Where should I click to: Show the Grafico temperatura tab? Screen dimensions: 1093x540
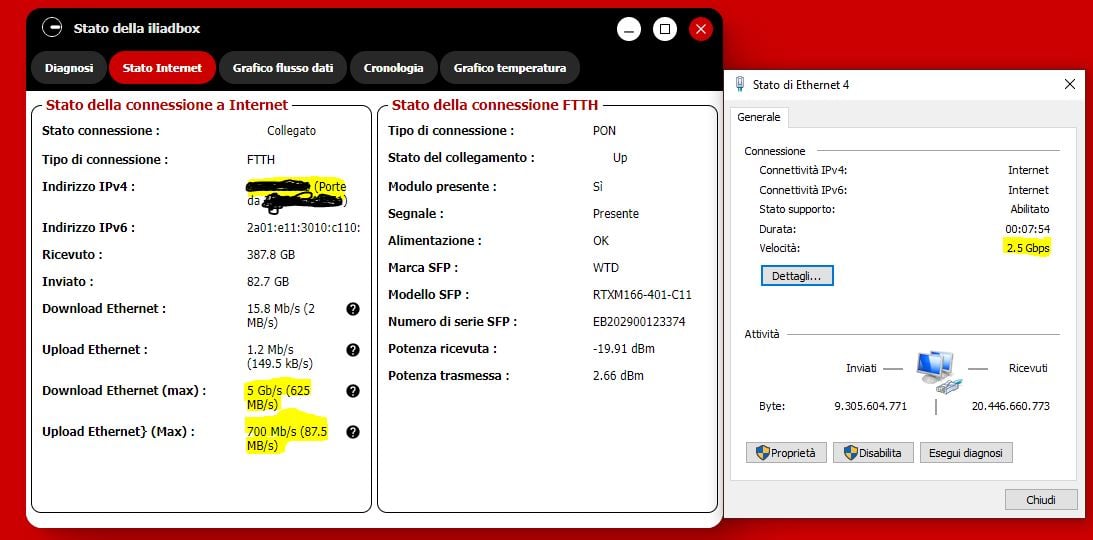point(509,68)
